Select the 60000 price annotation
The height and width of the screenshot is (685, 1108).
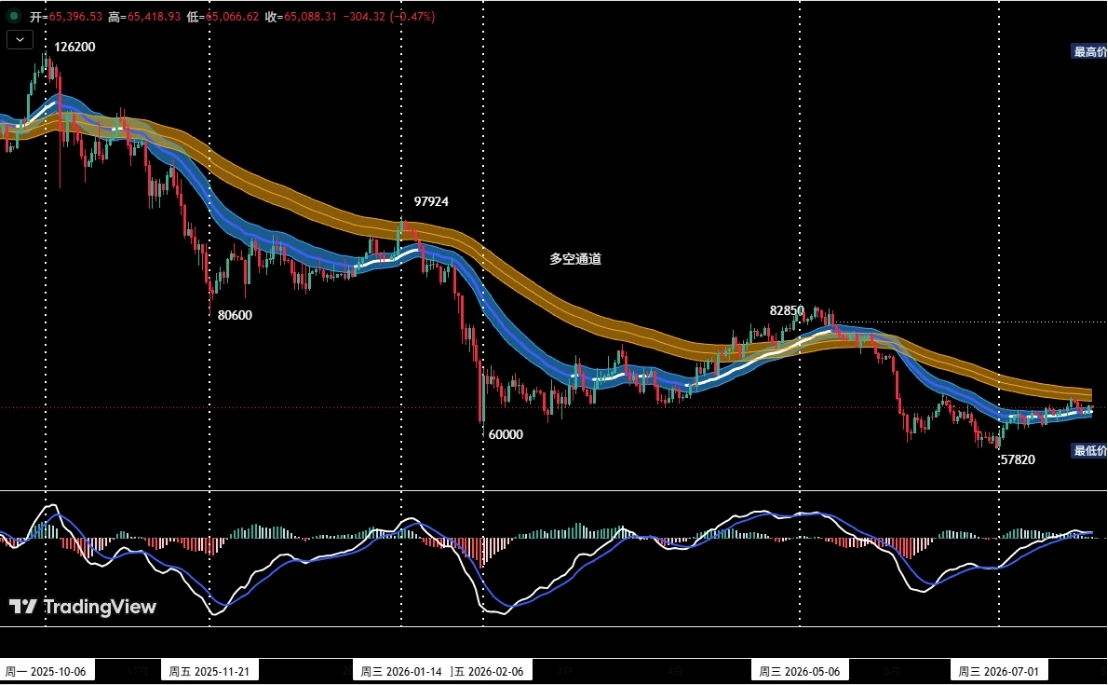tap(506, 435)
